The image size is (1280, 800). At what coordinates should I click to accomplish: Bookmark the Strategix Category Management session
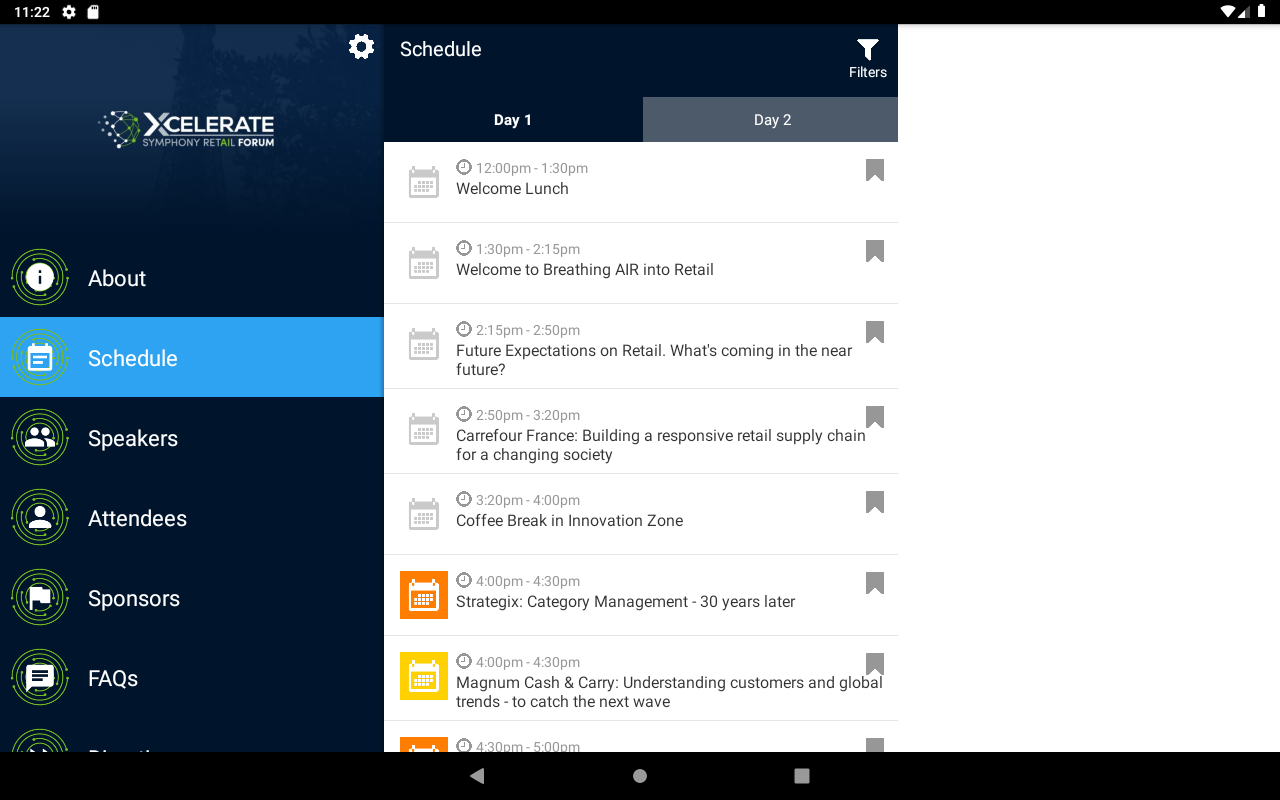point(875,584)
